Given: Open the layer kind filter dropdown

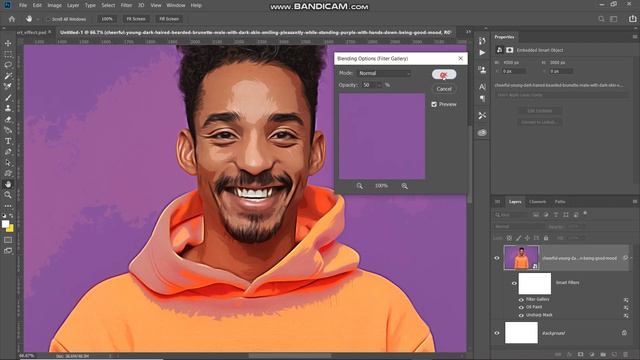Looking at the screenshot, I should click(512, 215).
